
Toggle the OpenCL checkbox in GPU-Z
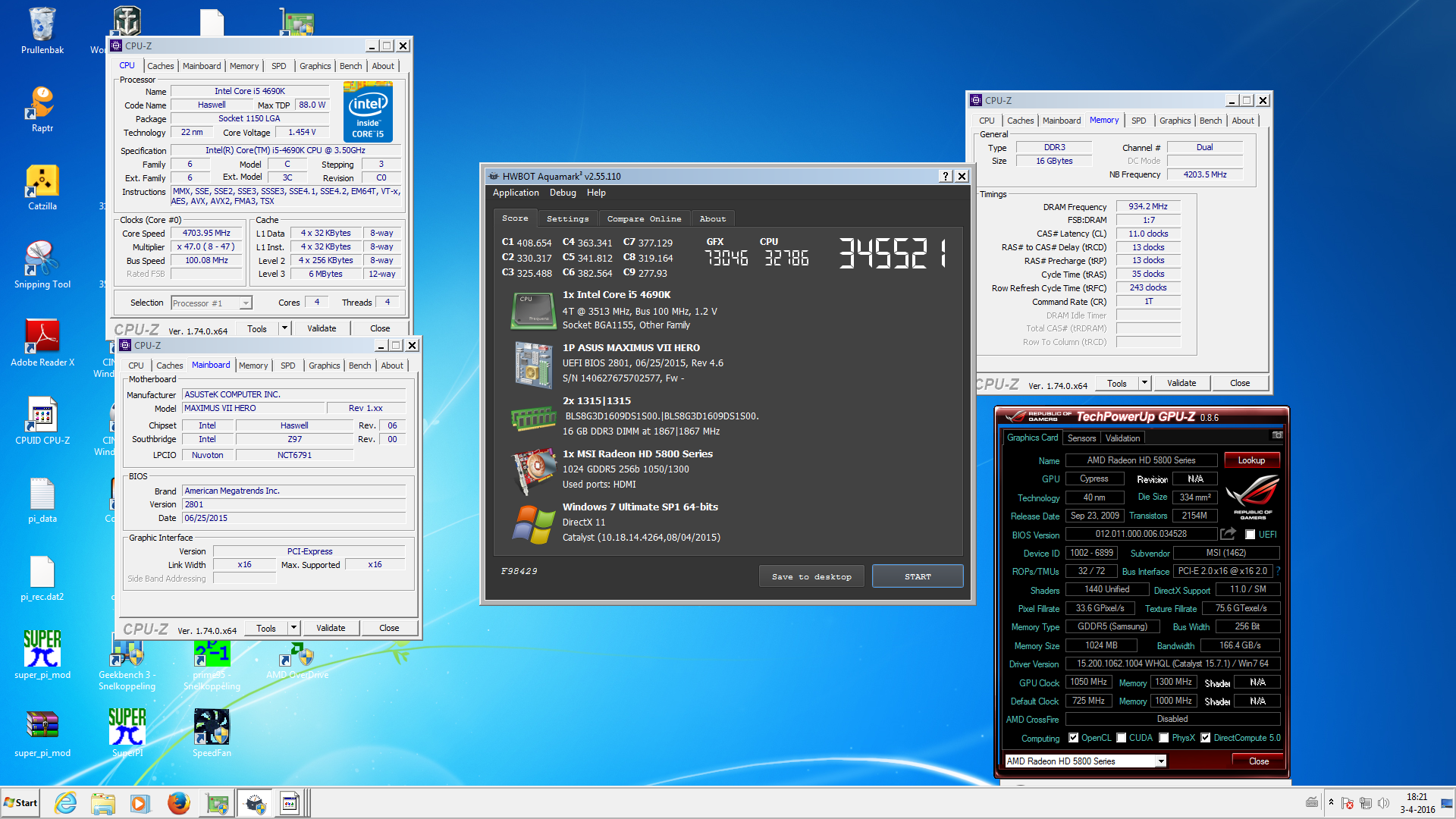[x=1073, y=738]
